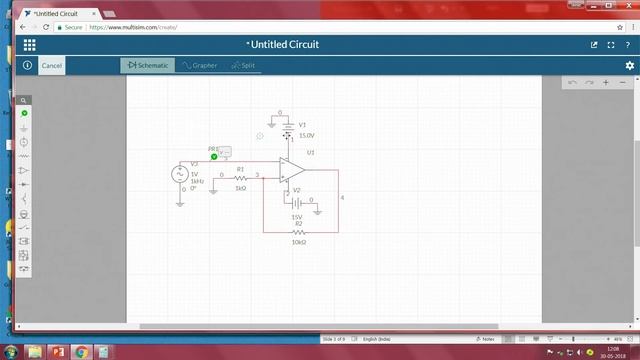Undo the last schematic action
This screenshot has height=360, width=640.
pos(572,82)
